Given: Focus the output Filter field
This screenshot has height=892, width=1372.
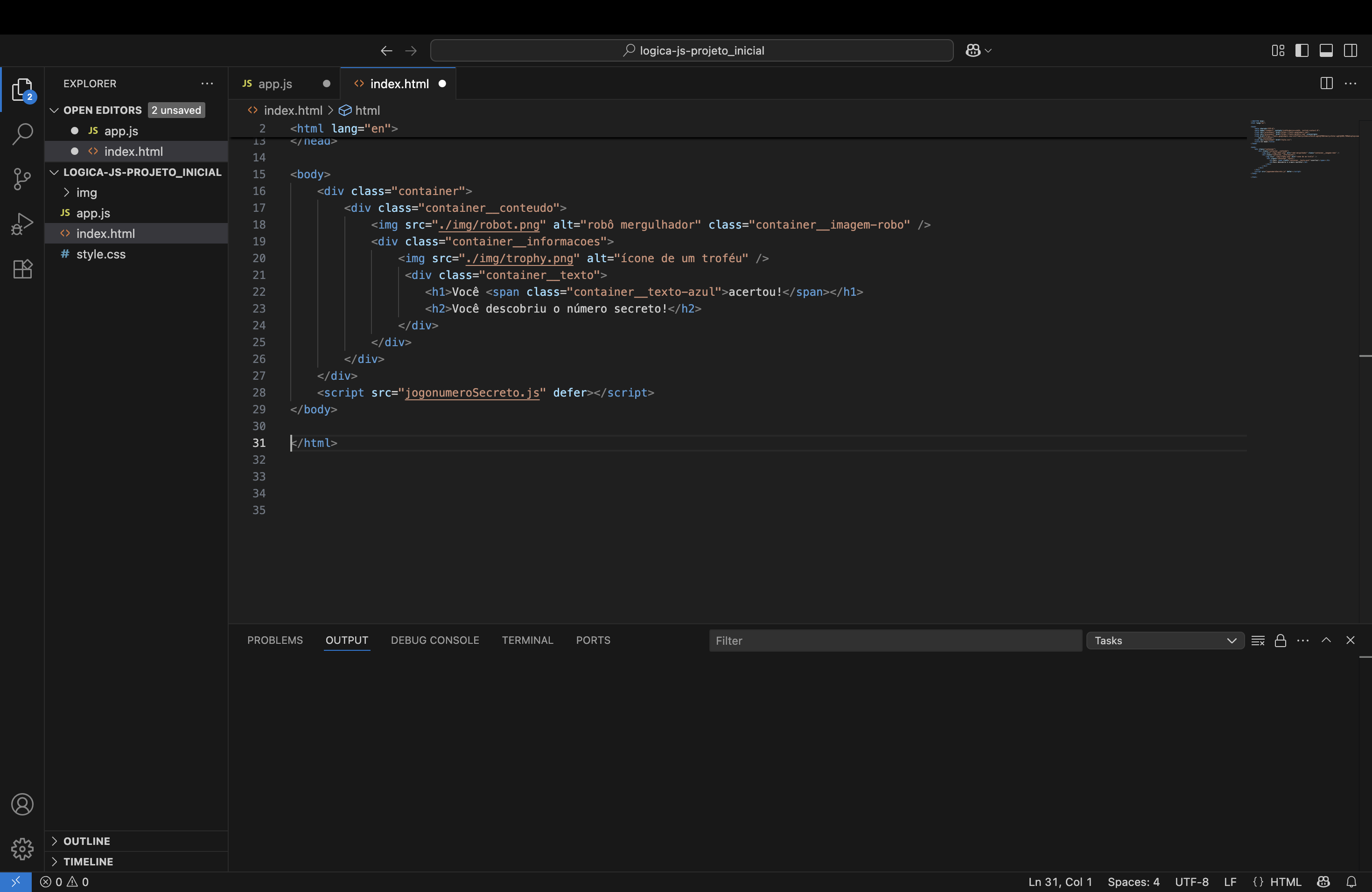Looking at the screenshot, I should [x=895, y=641].
